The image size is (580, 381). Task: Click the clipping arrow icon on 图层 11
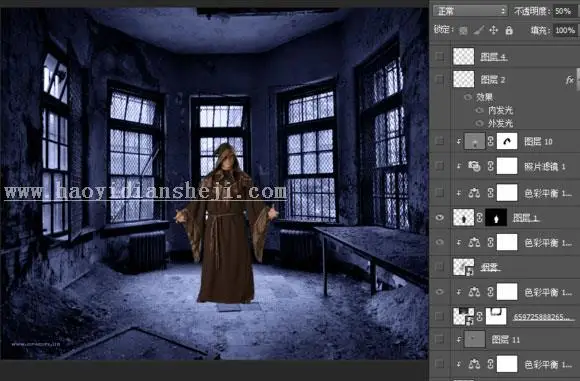[459, 340]
